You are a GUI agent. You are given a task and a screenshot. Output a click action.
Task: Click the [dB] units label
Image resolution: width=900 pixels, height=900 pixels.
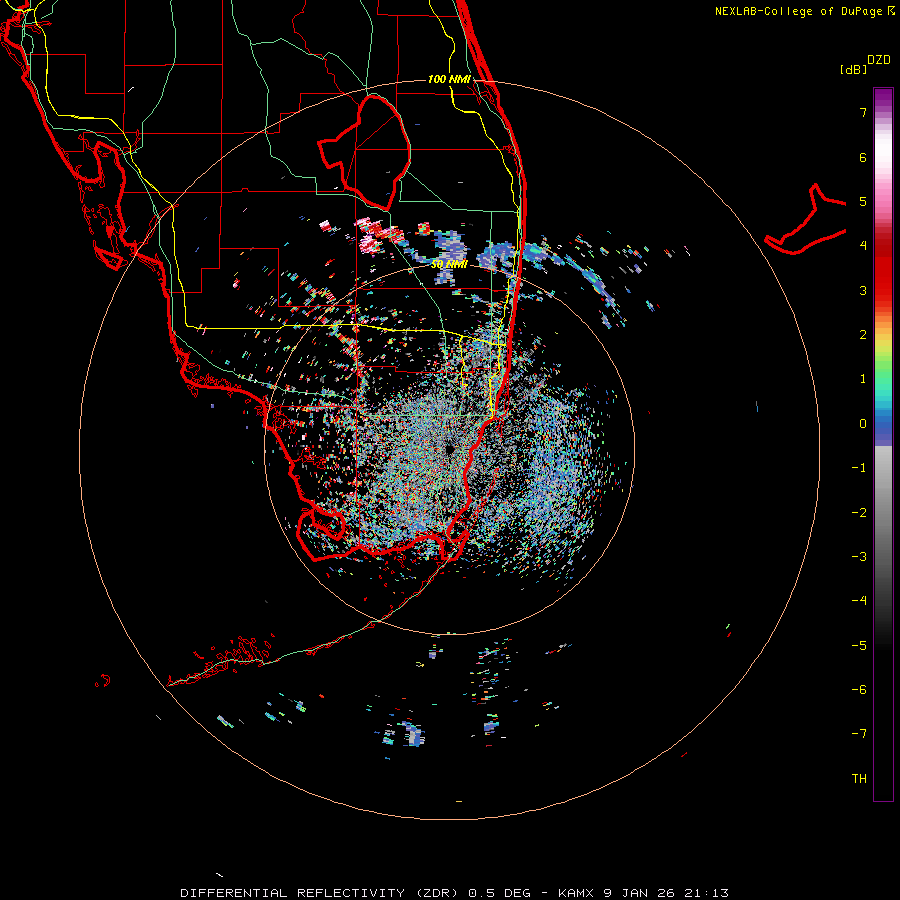(853, 69)
